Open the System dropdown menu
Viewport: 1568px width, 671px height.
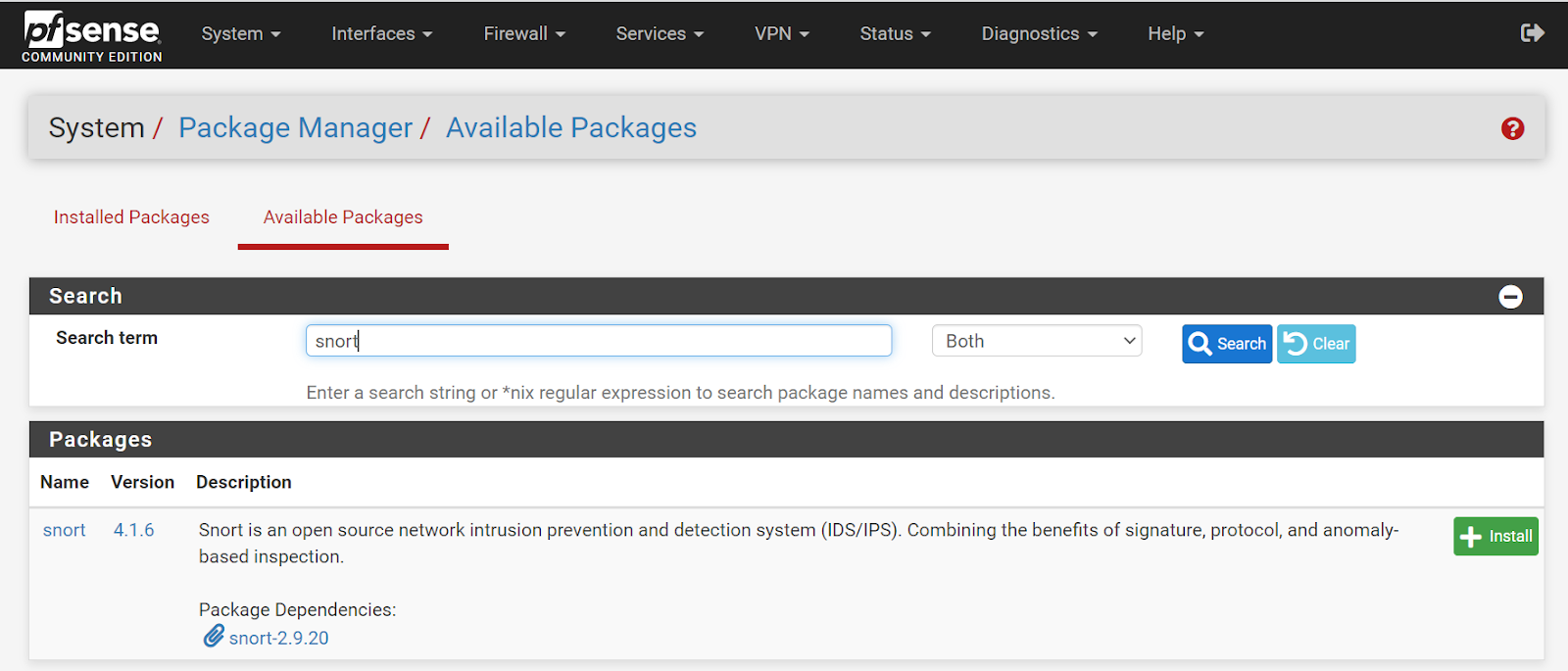tap(240, 33)
